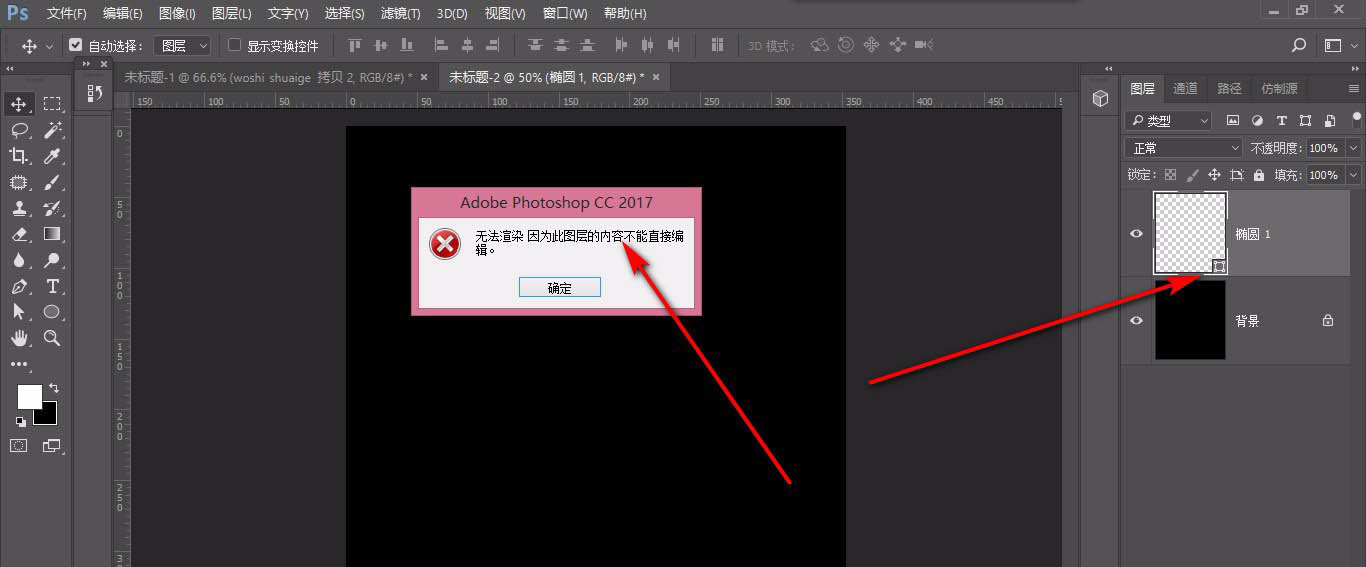Open the Move tool preset picker arrow
1366x567 pixels.
(49, 46)
